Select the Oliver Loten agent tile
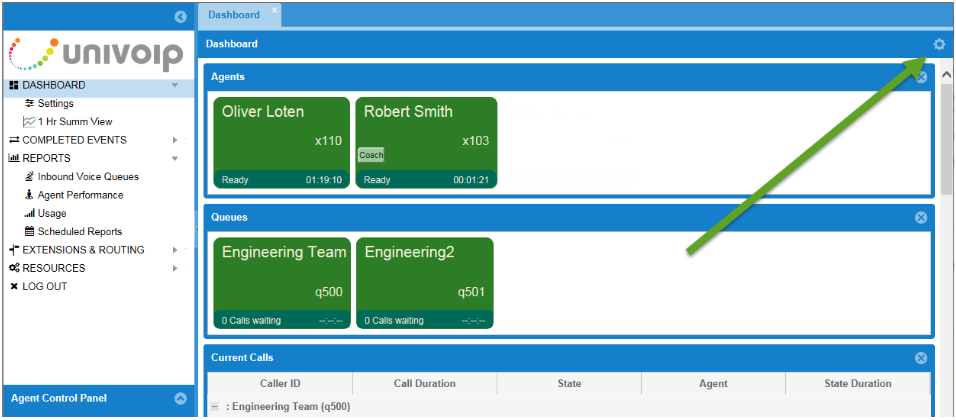956x420 pixels. 282,143
